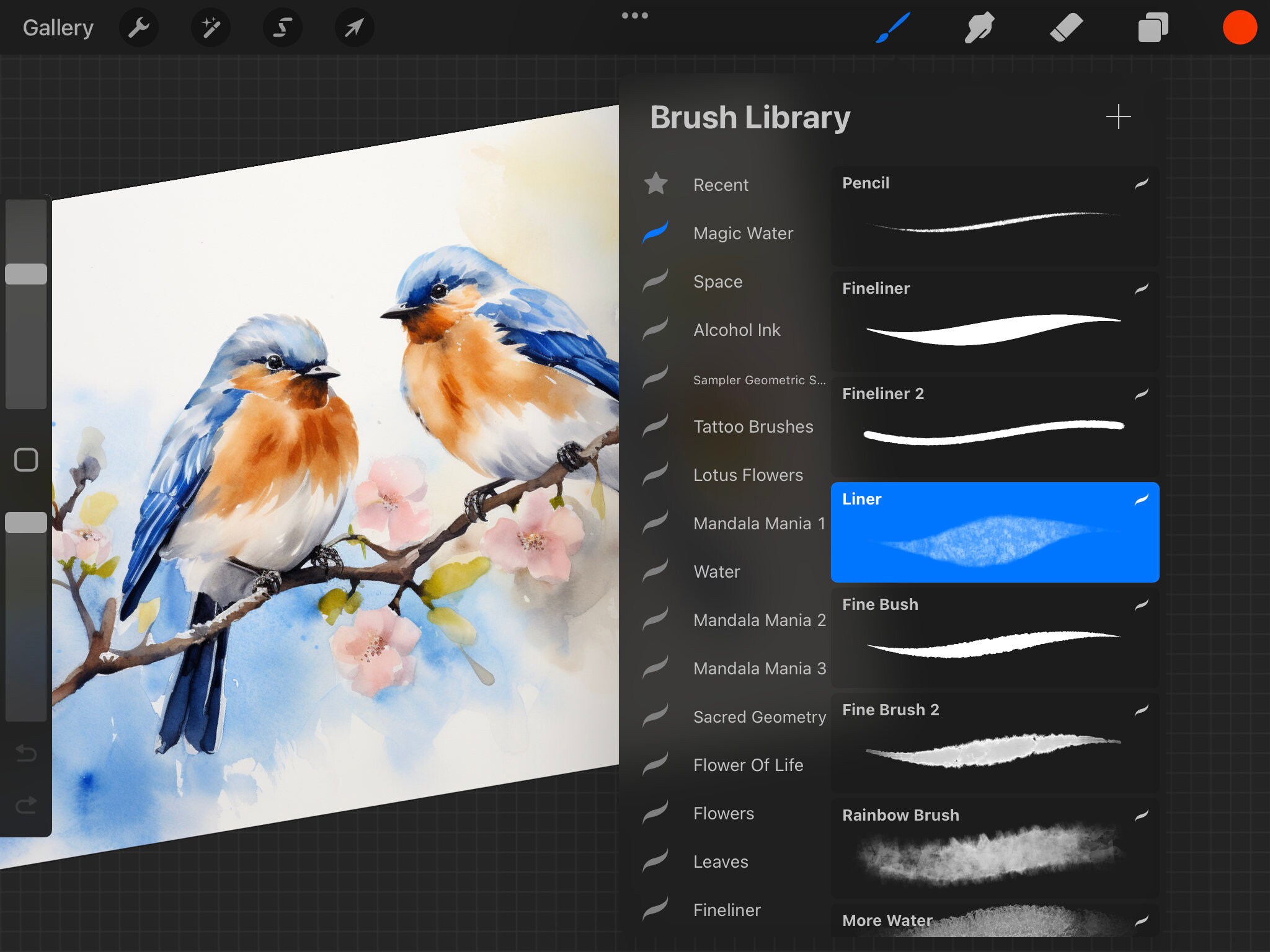Tap the Undo arrow in sidebar
The image size is (1270, 952).
[26, 753]
